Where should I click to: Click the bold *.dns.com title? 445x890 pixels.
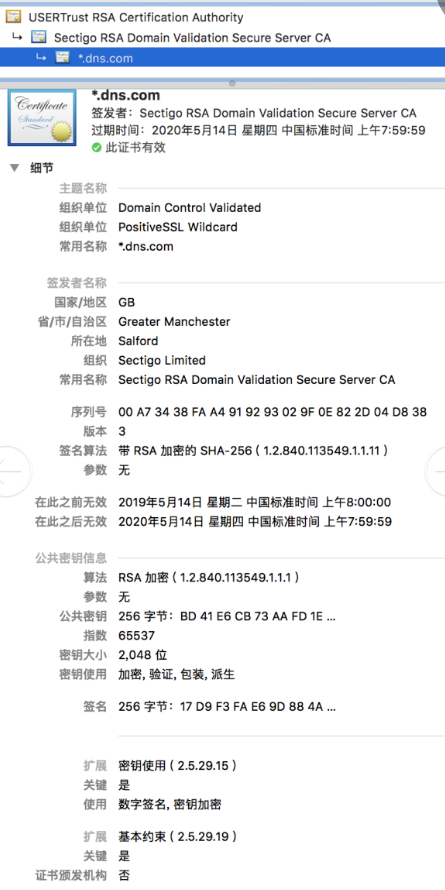pos(126,95)
